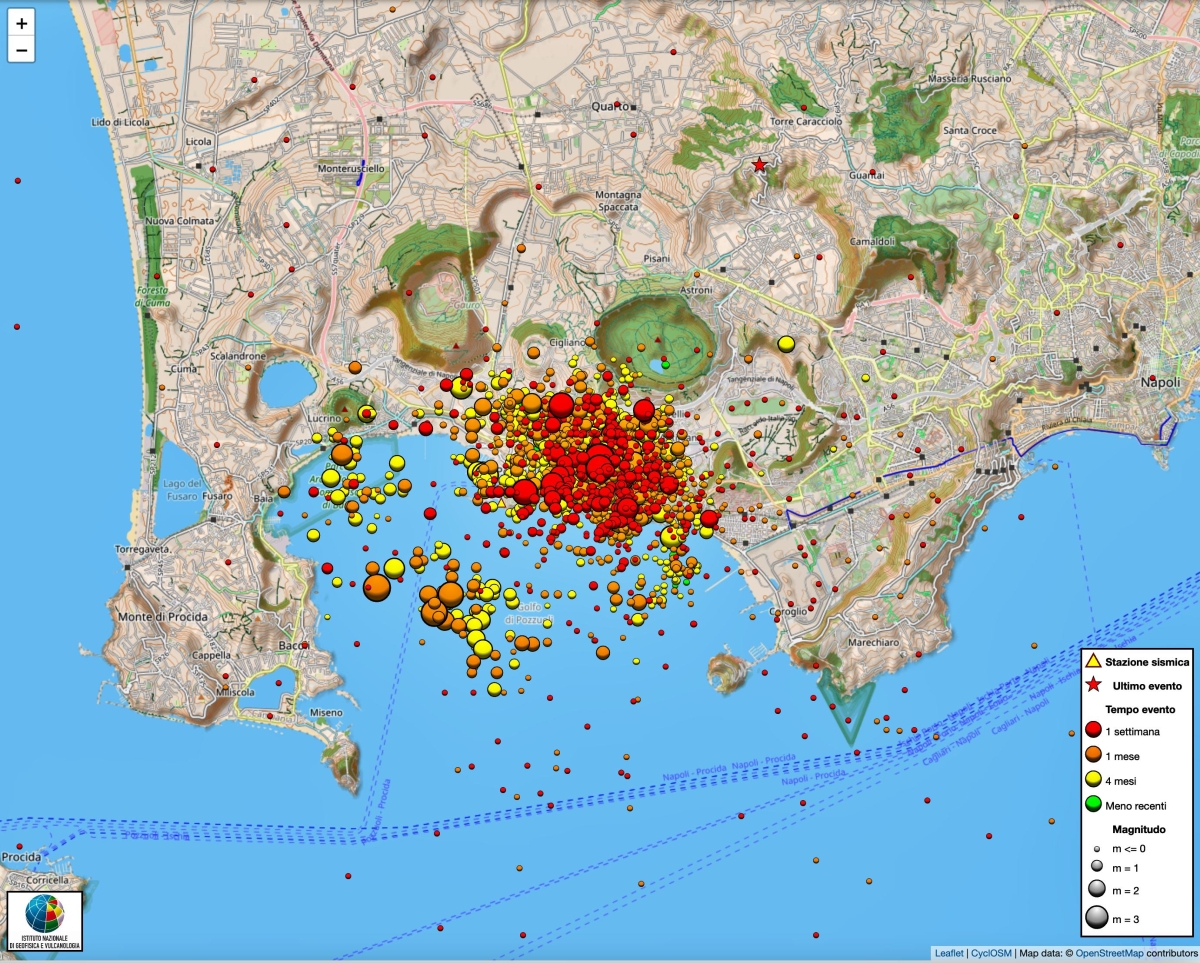
Task: Click the green Meno recenti legend swatch
Action: pos(1093,802)
